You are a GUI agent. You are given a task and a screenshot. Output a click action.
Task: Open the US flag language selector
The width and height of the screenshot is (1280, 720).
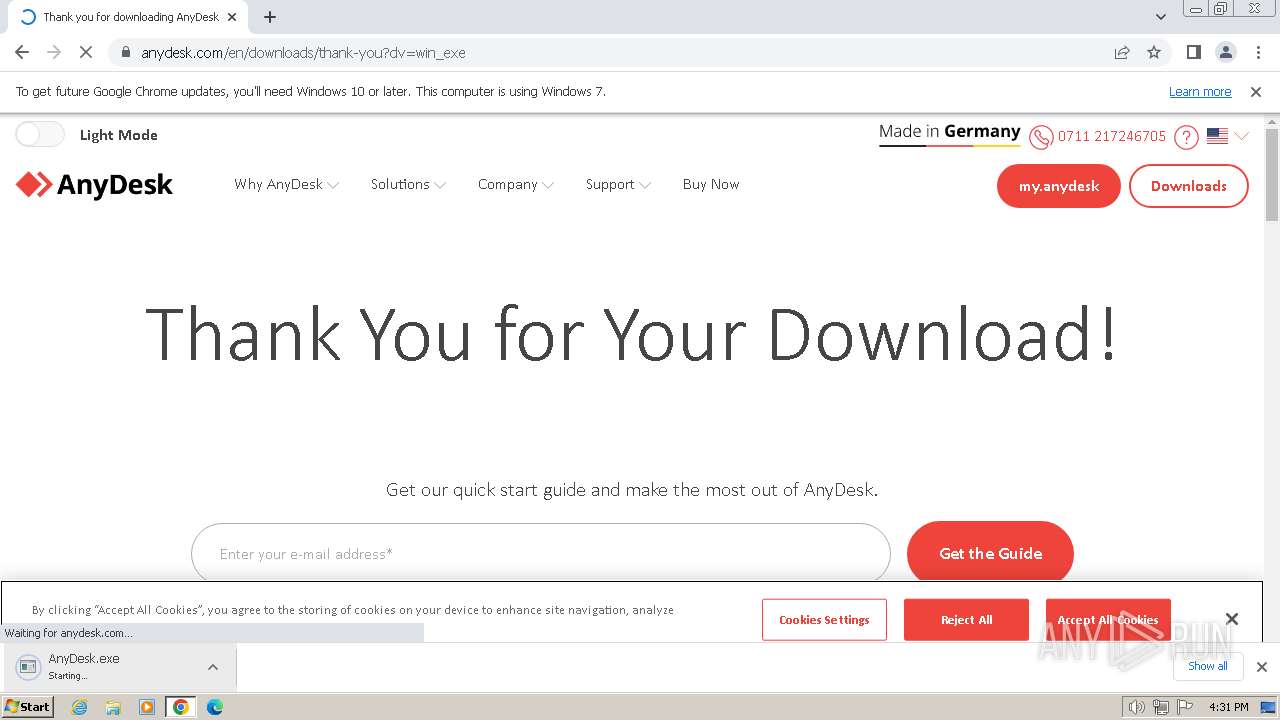(1227, 136)
